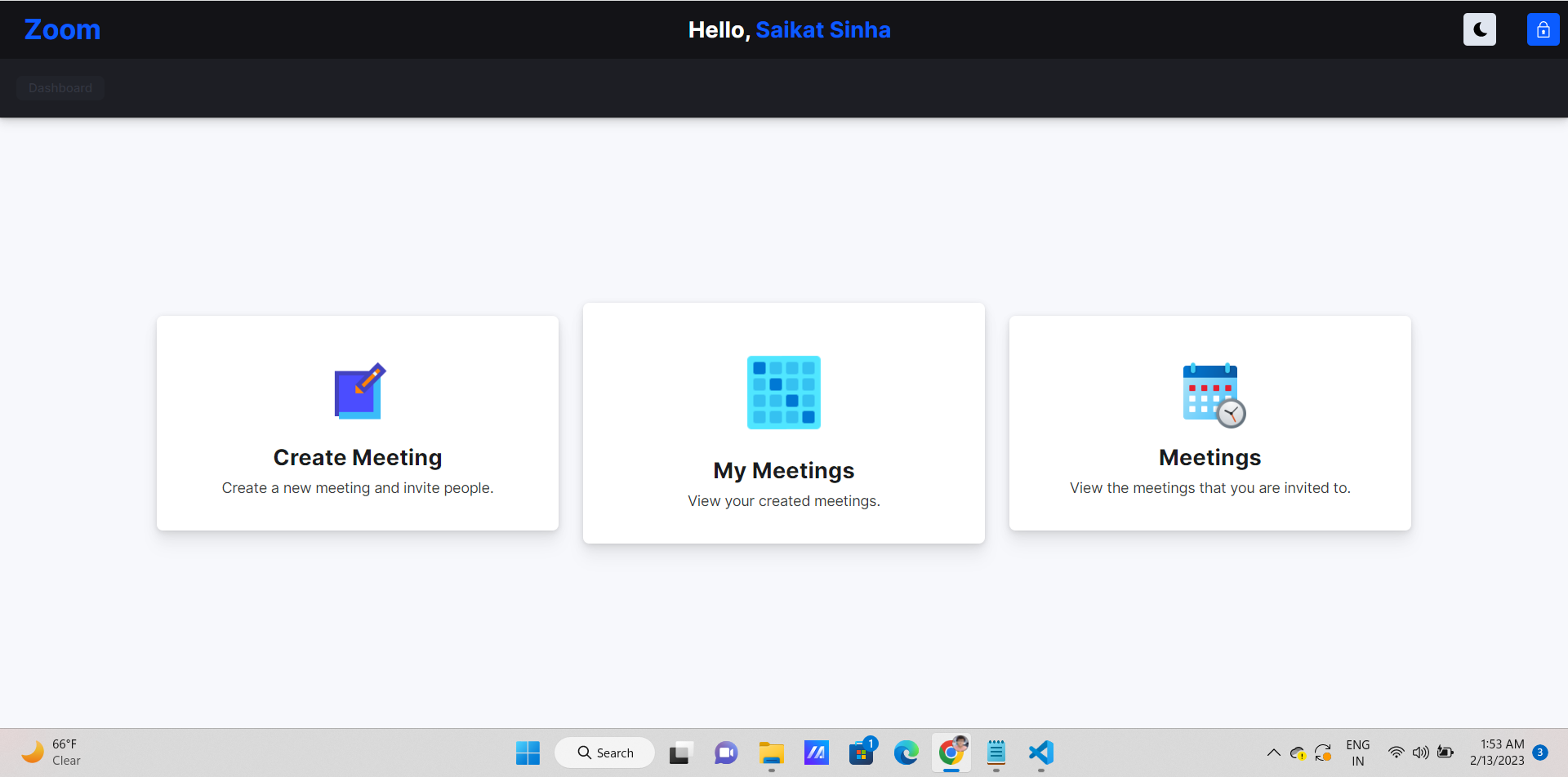This screenshot has width=1568, height=777.
Task: Open the Create Meeting card title
Action: click(x=358, y=457)
